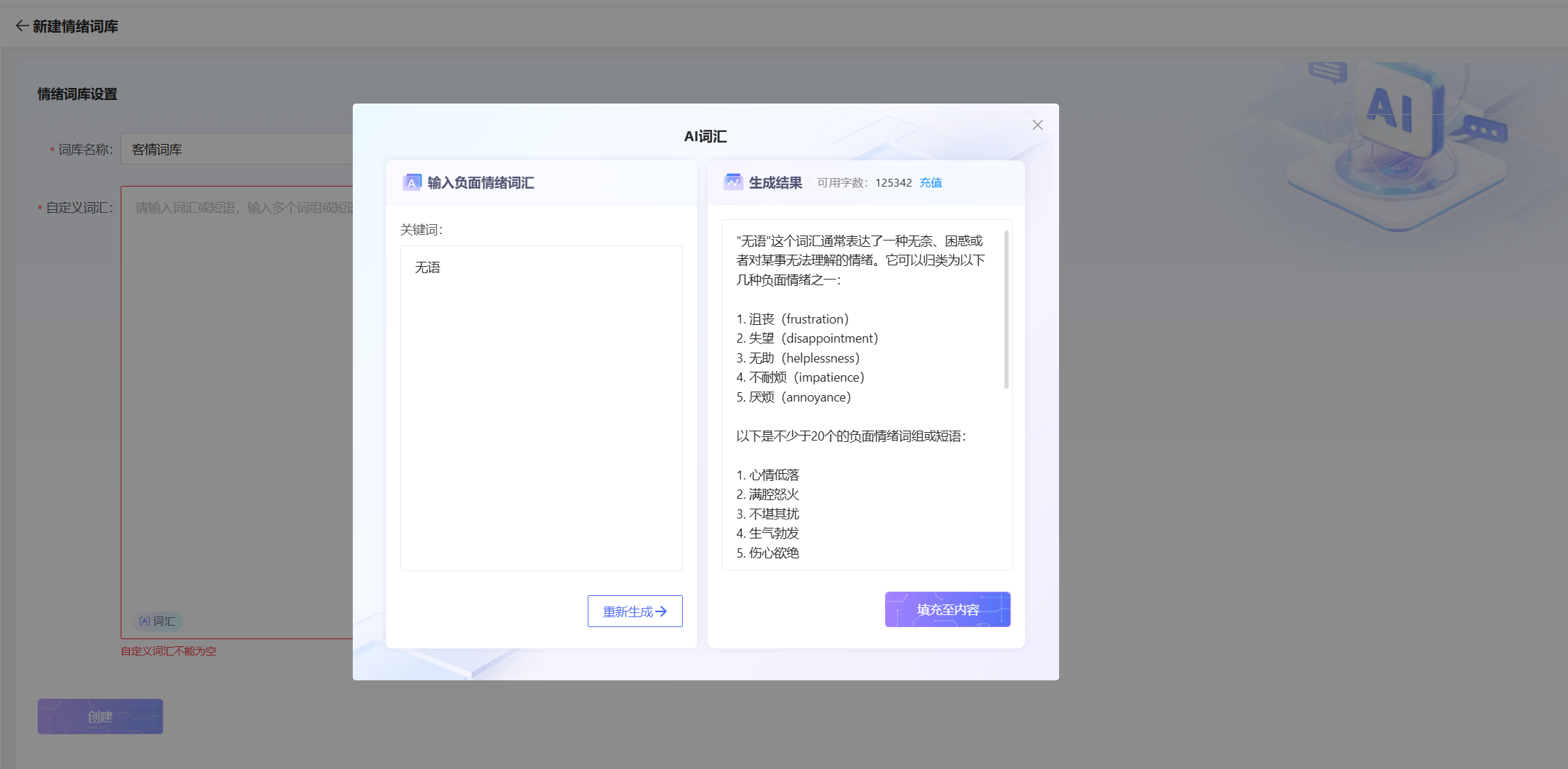The height and width of the screenshot is (769, 1568).
Task: Close the AI词汇 dialog
Action: tap(1037, 125)
